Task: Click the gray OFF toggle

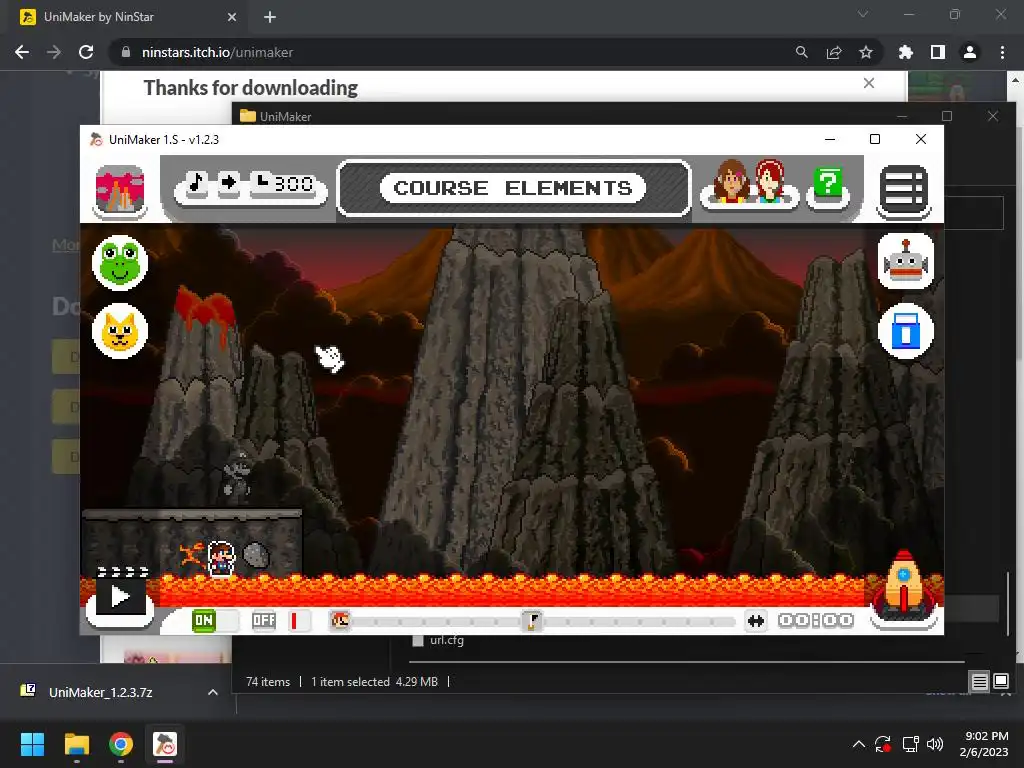Action: coord(264,620)
